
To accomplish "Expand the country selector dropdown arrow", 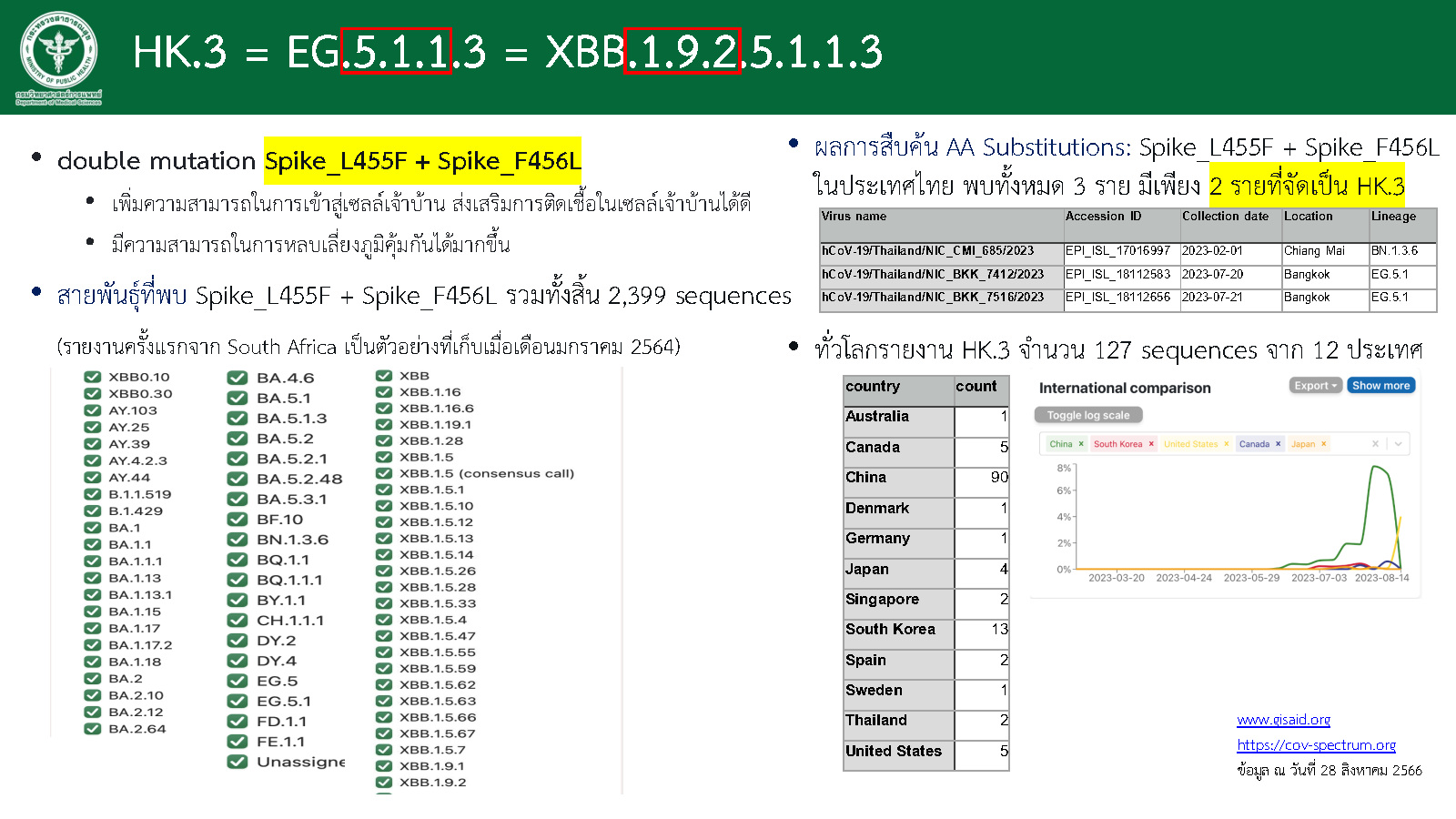I will [1398, 444].
